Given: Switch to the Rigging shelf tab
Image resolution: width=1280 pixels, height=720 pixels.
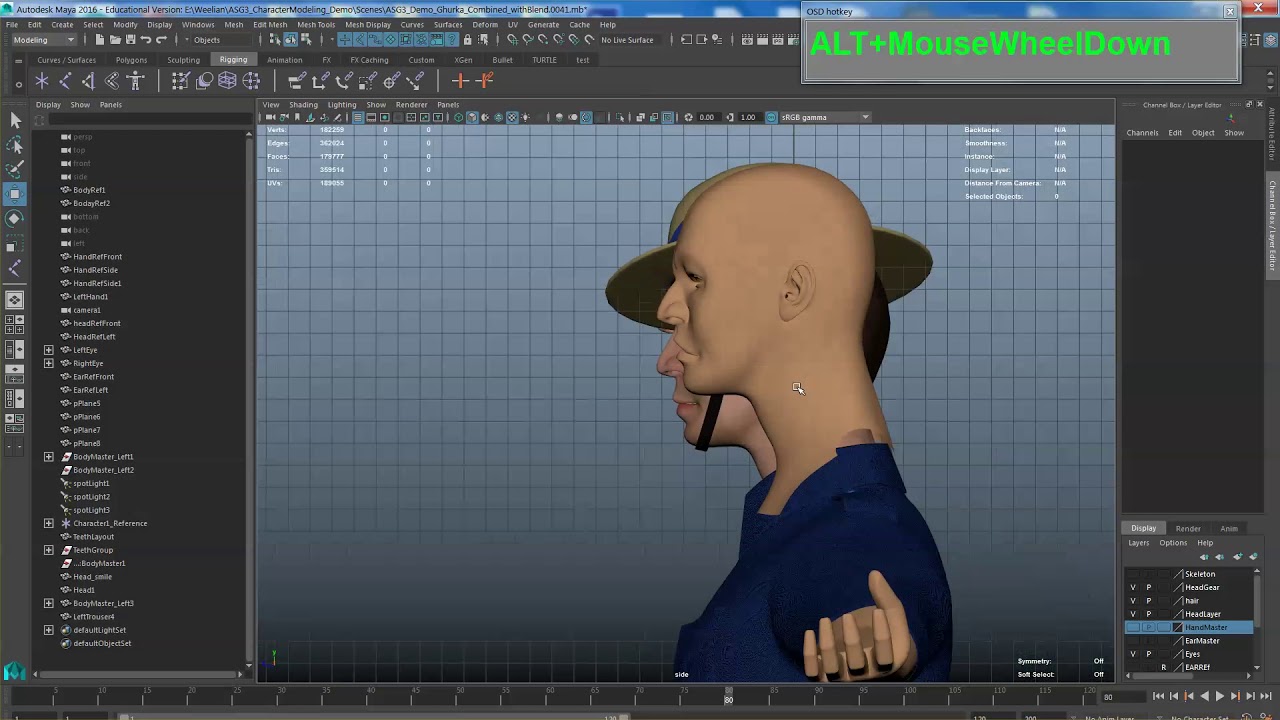Looking at the screenshot, I should point(233,60).
